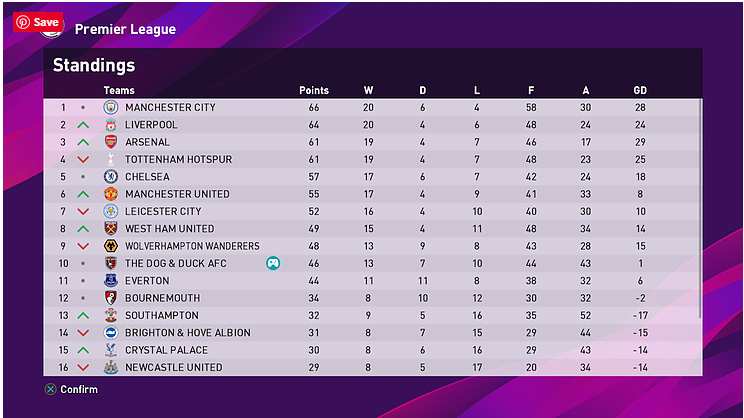Click the Arsenal club crest
Viewport: 744px width, 418px height.
111,142
